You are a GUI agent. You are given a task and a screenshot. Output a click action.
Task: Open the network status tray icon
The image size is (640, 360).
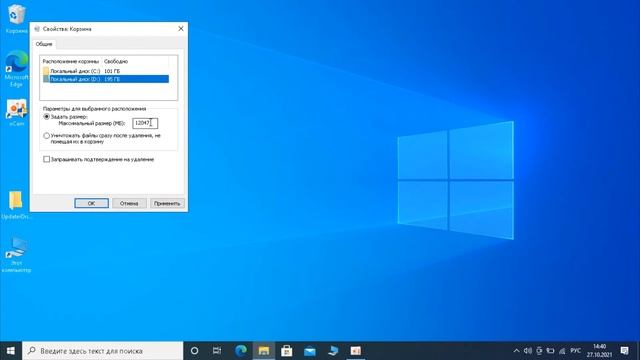coord(562,351)
